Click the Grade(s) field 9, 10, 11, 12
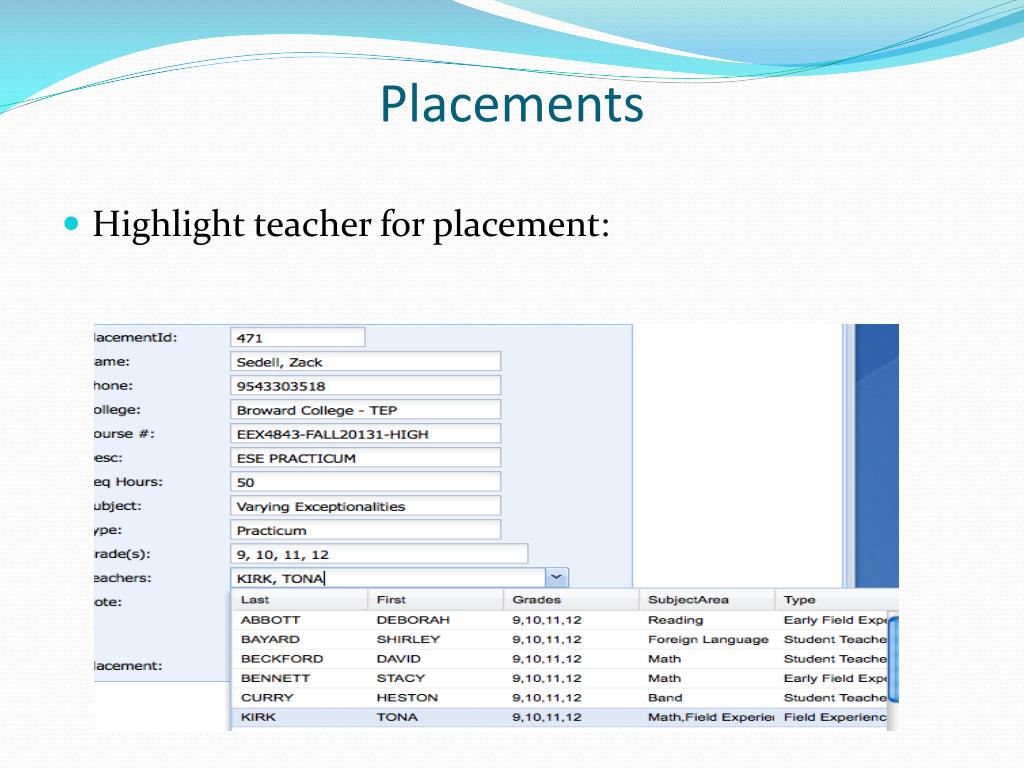Screen dimensions: 1024x768 [x=379, y=554]
